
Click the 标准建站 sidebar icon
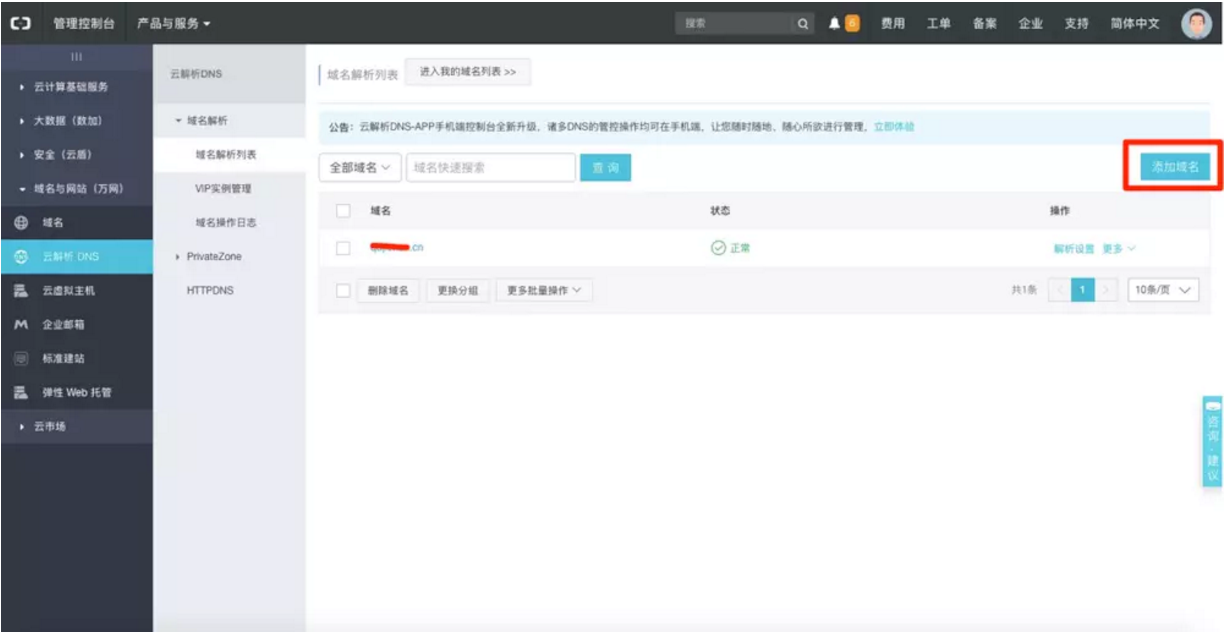tap(21, 359)
